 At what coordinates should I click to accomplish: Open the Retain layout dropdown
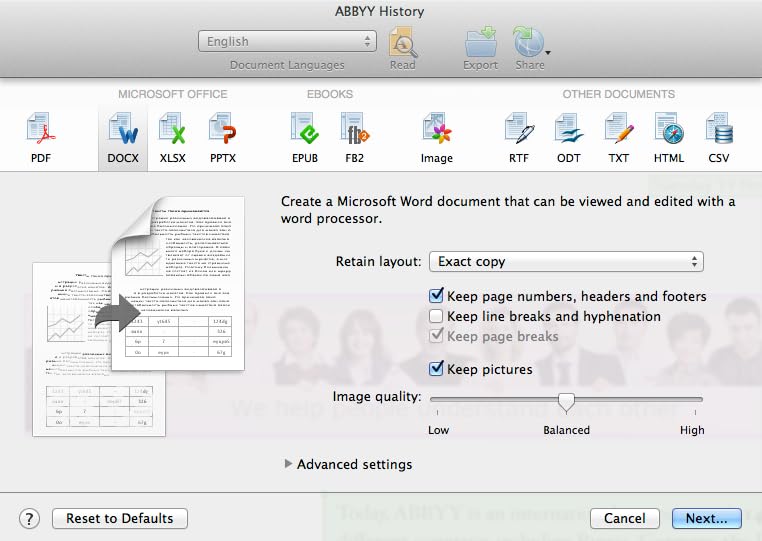[566, 262]
